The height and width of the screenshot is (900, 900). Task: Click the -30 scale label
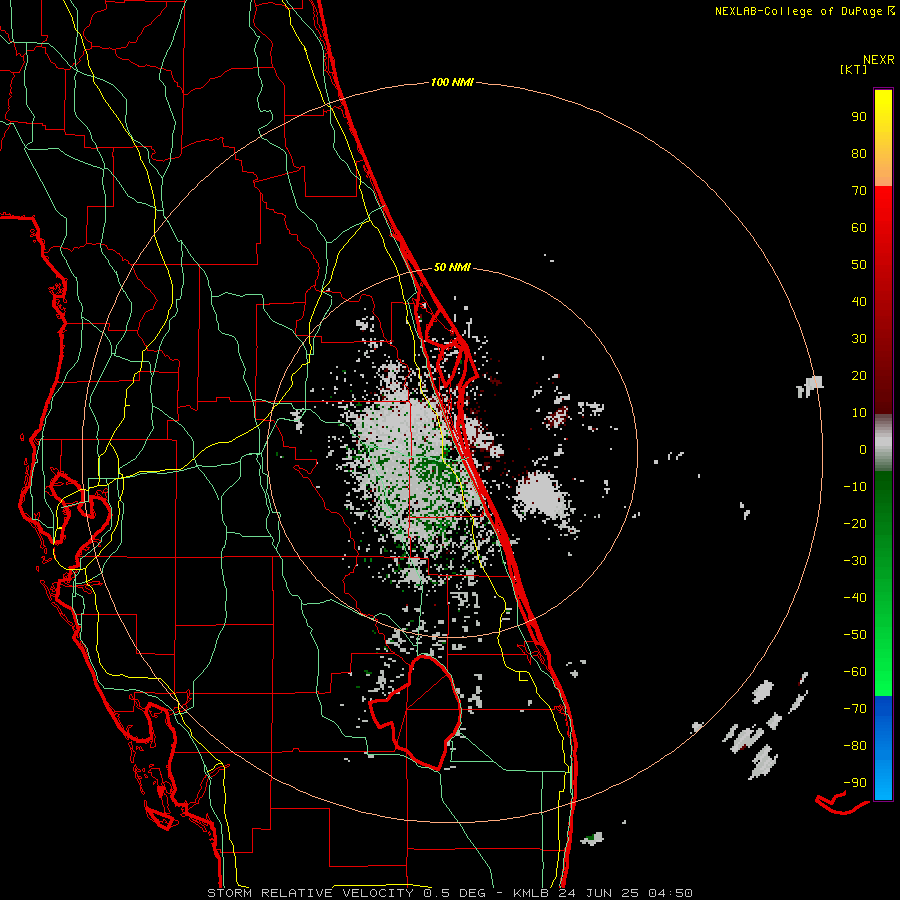tap(855, 561)
